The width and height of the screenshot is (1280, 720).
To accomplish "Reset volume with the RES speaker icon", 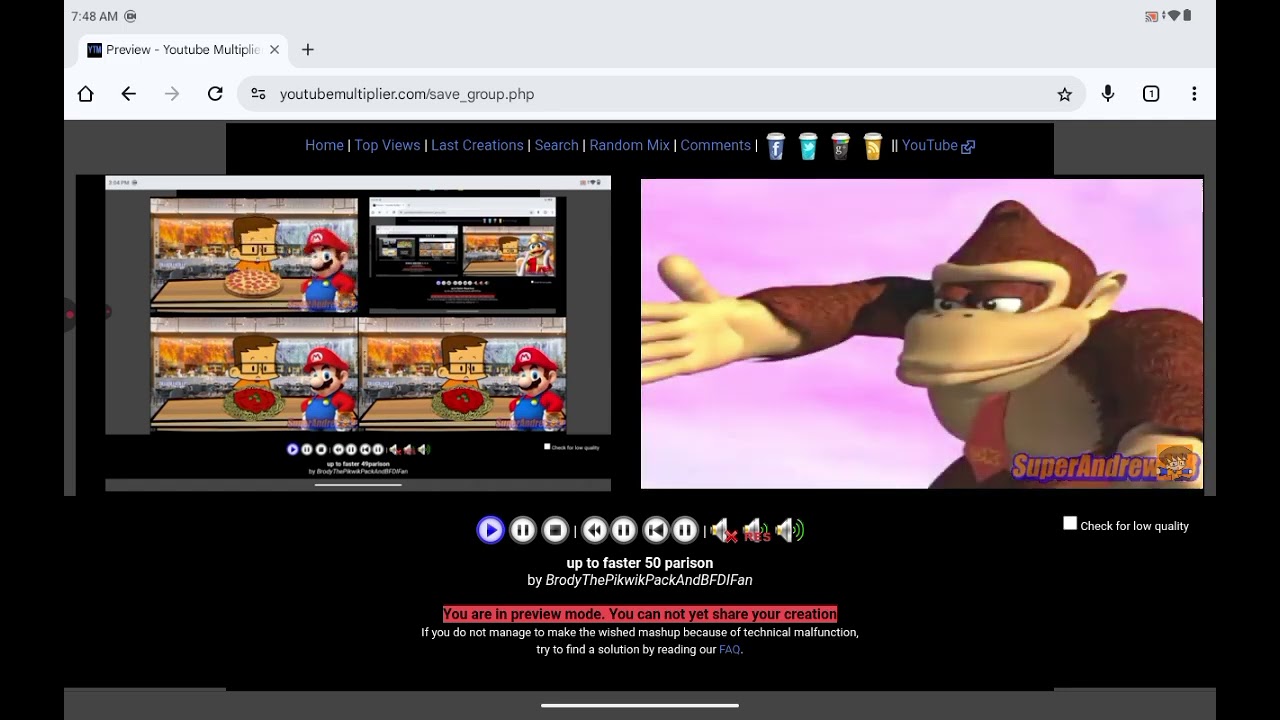I will pos(756,530).
